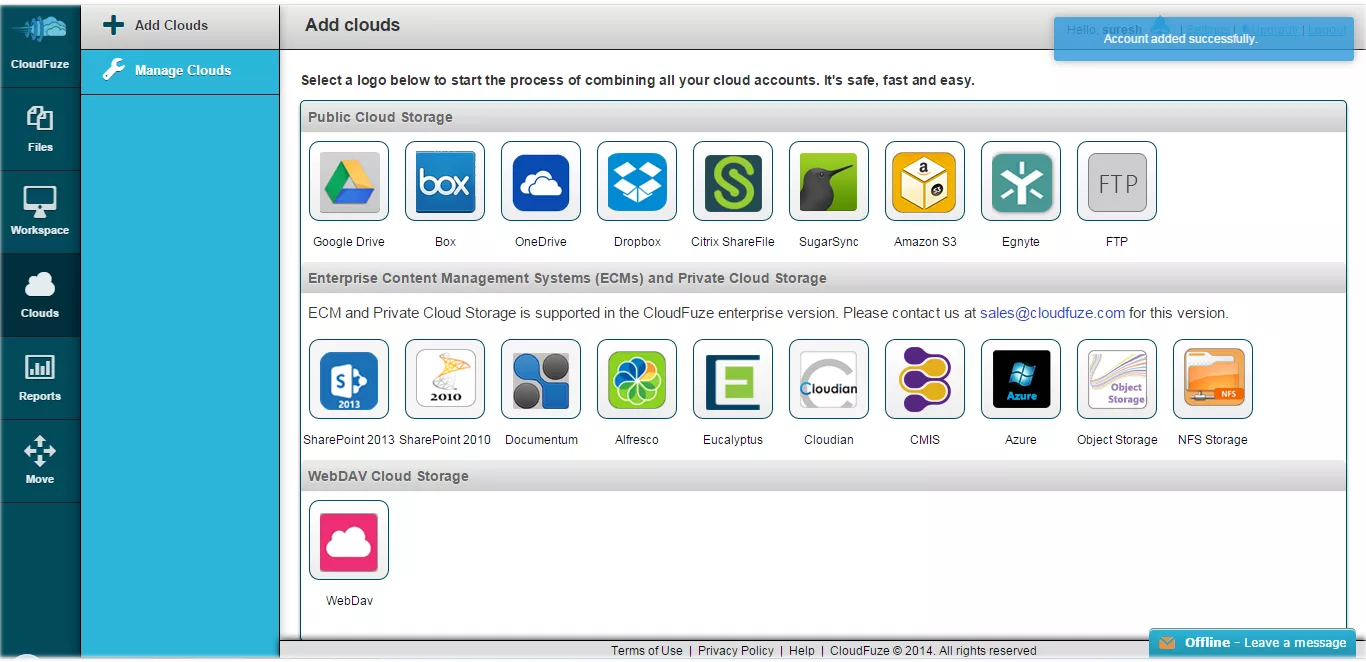Click the WebDav label text
The width and height of the screenshot is (1366, 662).
(349, 601)
